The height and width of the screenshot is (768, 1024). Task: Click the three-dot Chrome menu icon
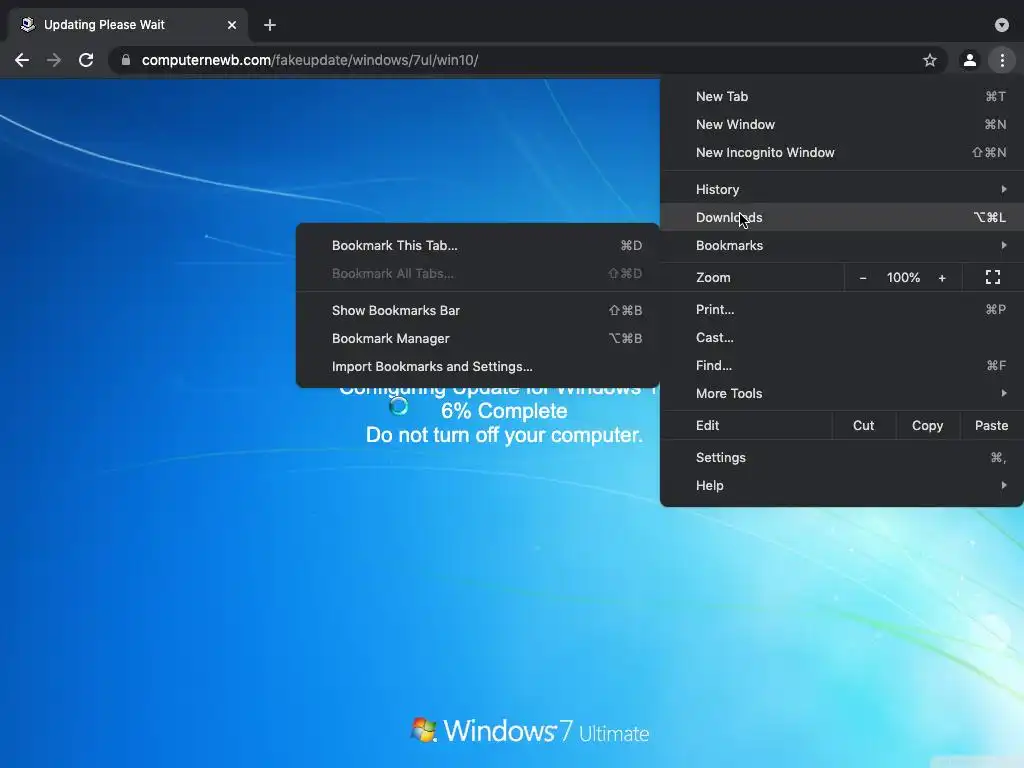pos(1002,60)
